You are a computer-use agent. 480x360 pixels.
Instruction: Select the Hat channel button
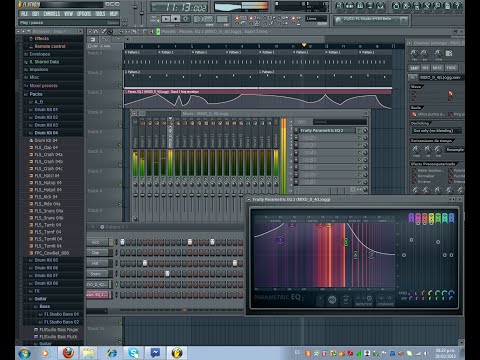point(97,263)
